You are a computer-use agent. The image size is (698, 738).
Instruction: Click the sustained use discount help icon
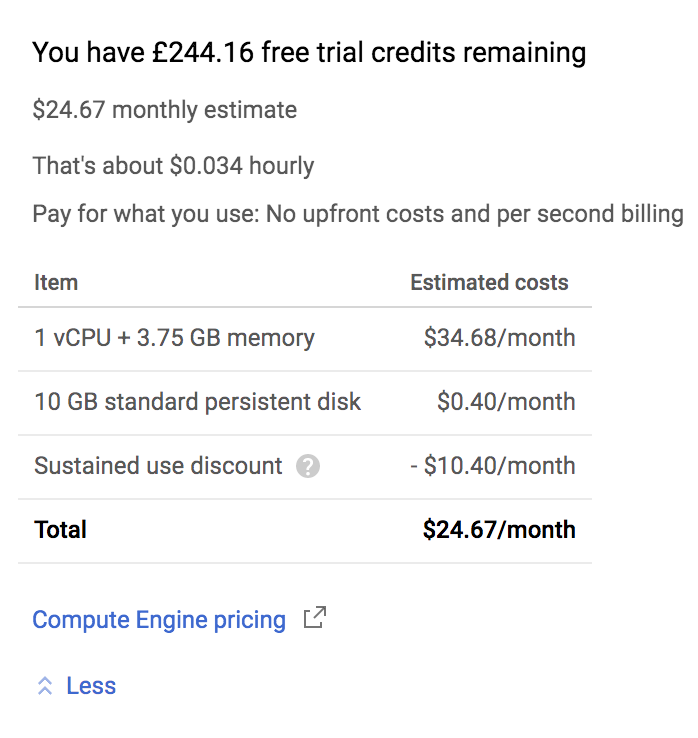[308, 466]
